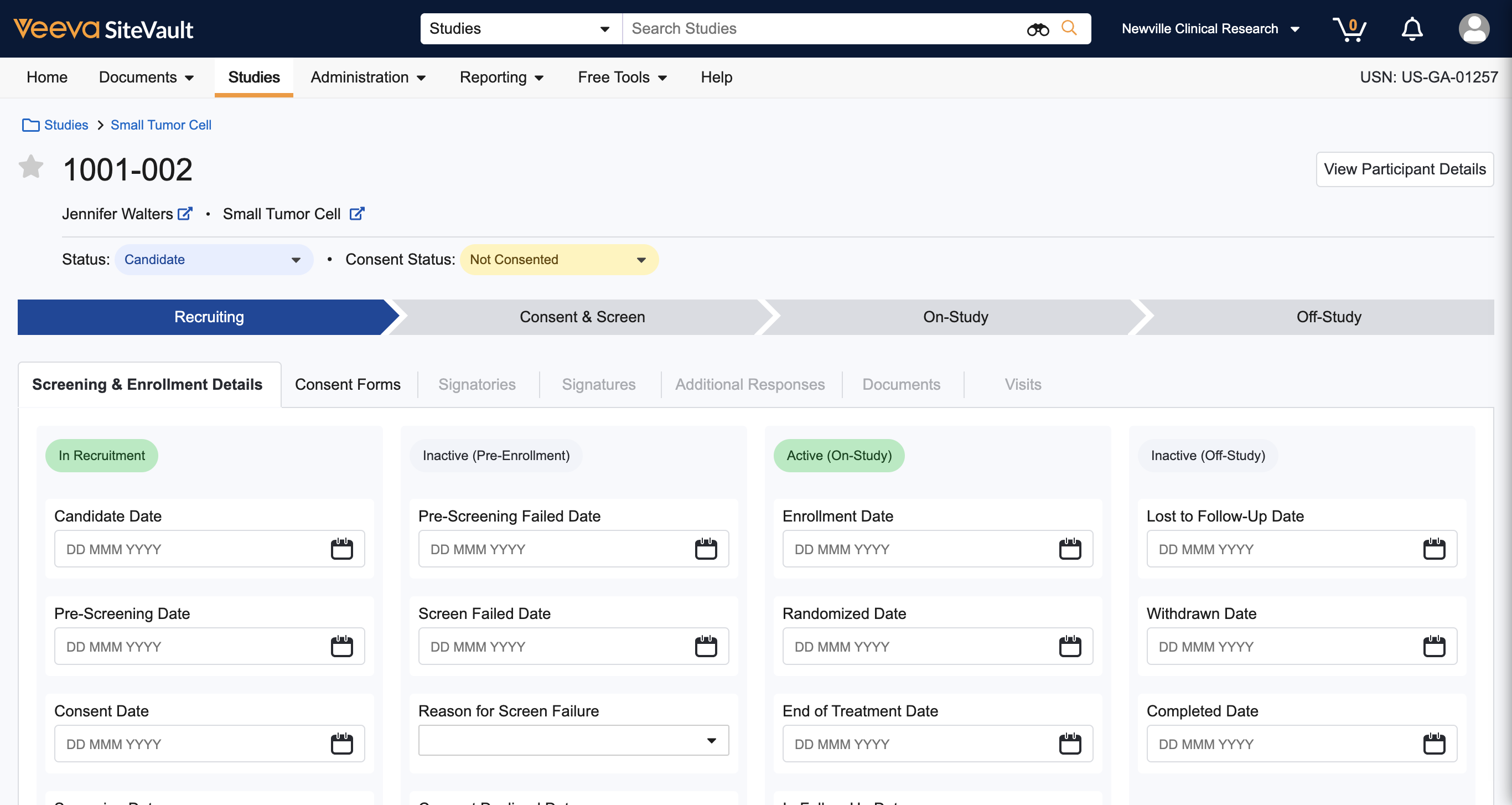Change the Candidate status dropdown
Viewport: 1512px width, 805px height.
[x=214, y=260]
